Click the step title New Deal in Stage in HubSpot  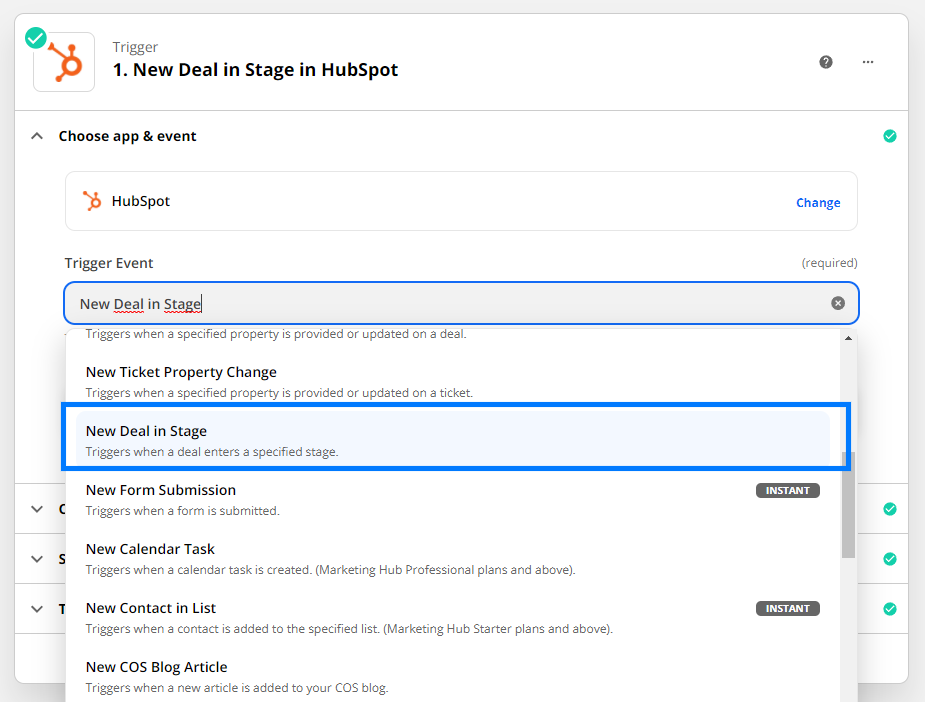click(x=255, y=70)
